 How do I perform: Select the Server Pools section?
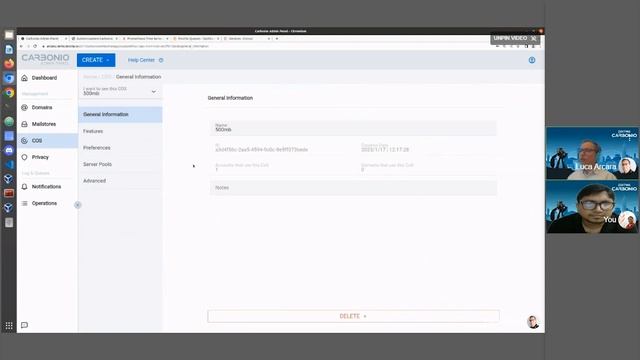pos(120,164)
